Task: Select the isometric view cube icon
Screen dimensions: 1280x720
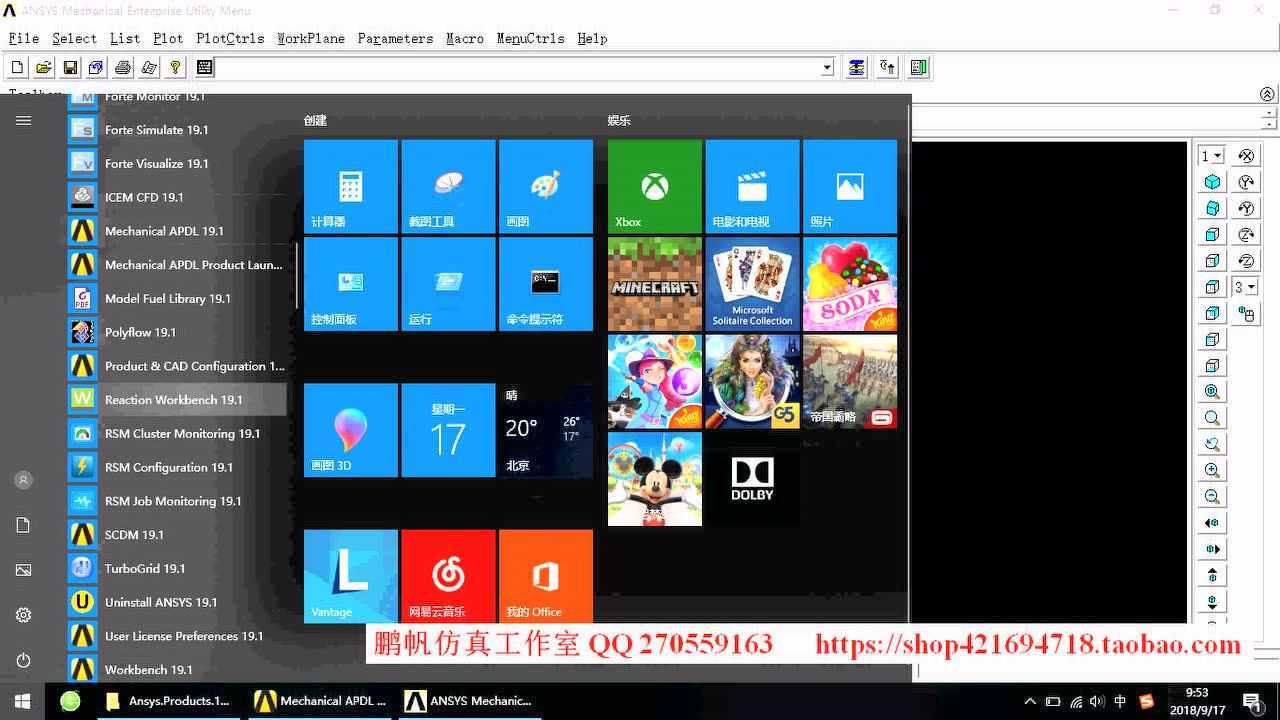Action: 1212,182
